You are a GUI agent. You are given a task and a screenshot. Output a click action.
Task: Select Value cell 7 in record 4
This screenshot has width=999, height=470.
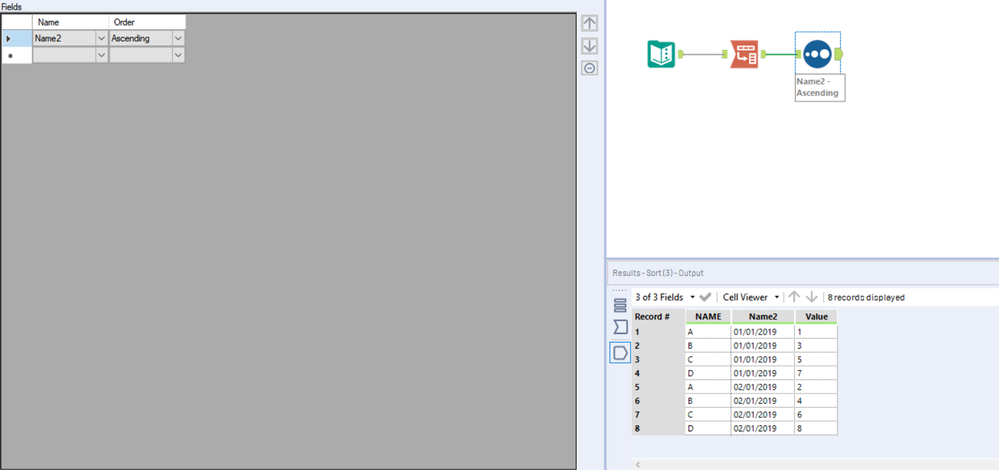point(816,373)
